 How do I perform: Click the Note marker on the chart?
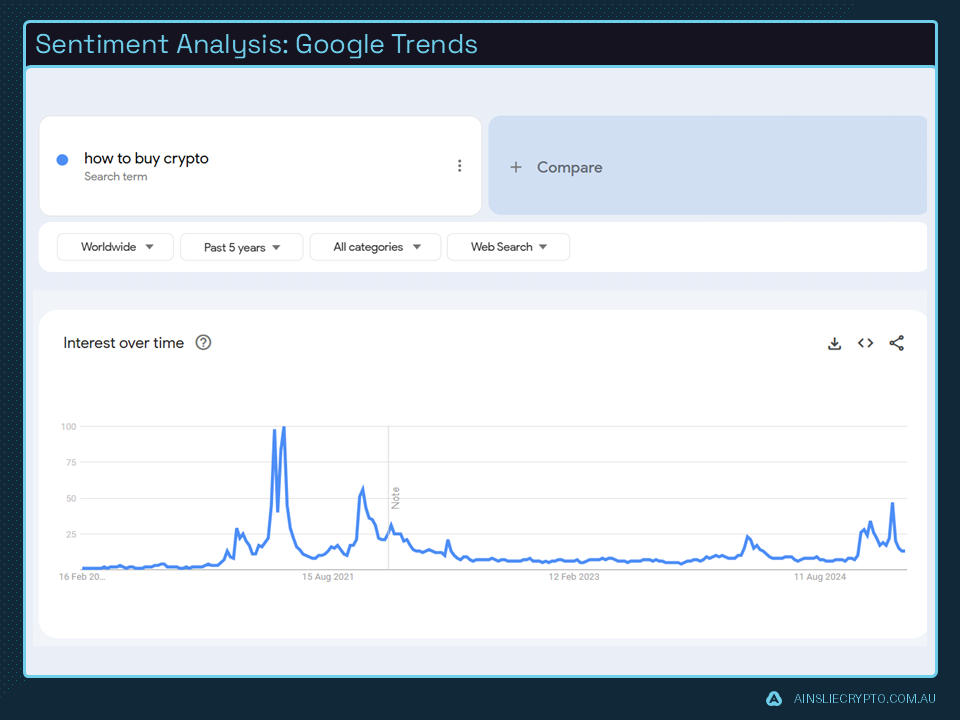394,495
